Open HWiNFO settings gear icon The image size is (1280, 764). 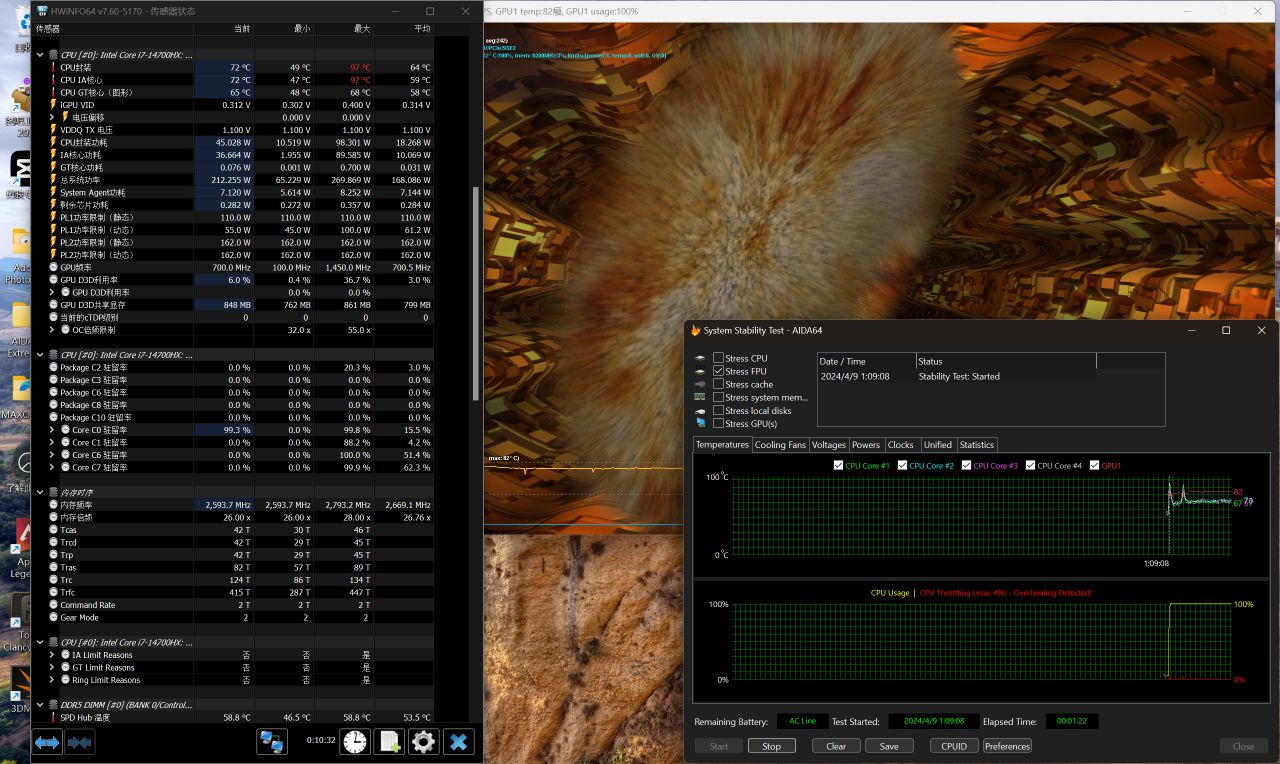[424, 741]
